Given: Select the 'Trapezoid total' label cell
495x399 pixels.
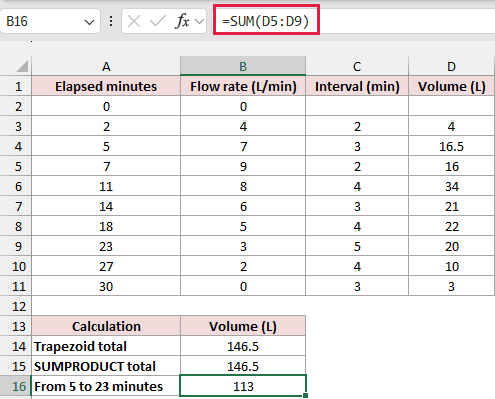Looking at the screenshot, I should 106,346.
